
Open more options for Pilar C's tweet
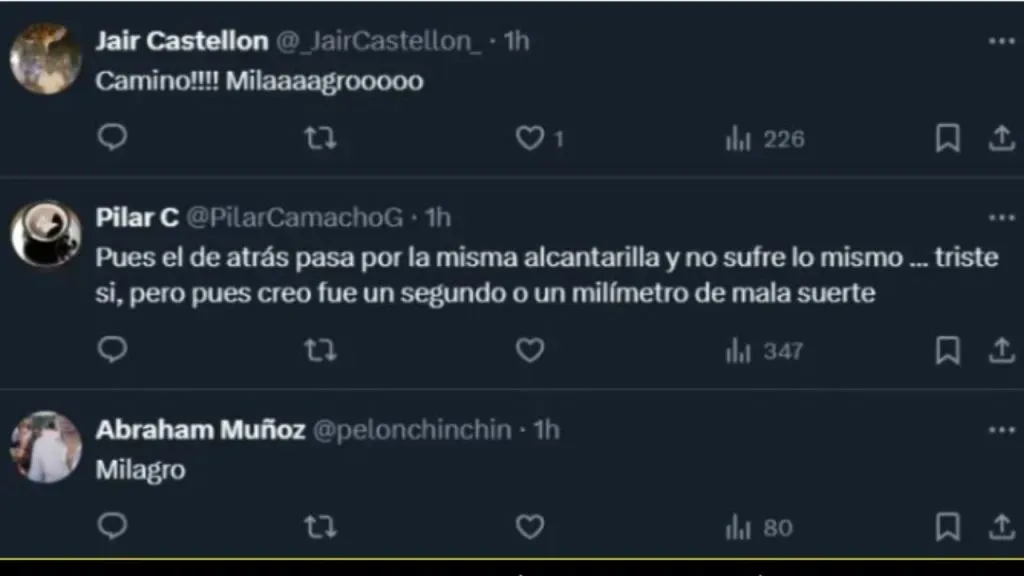[1001, 217]
